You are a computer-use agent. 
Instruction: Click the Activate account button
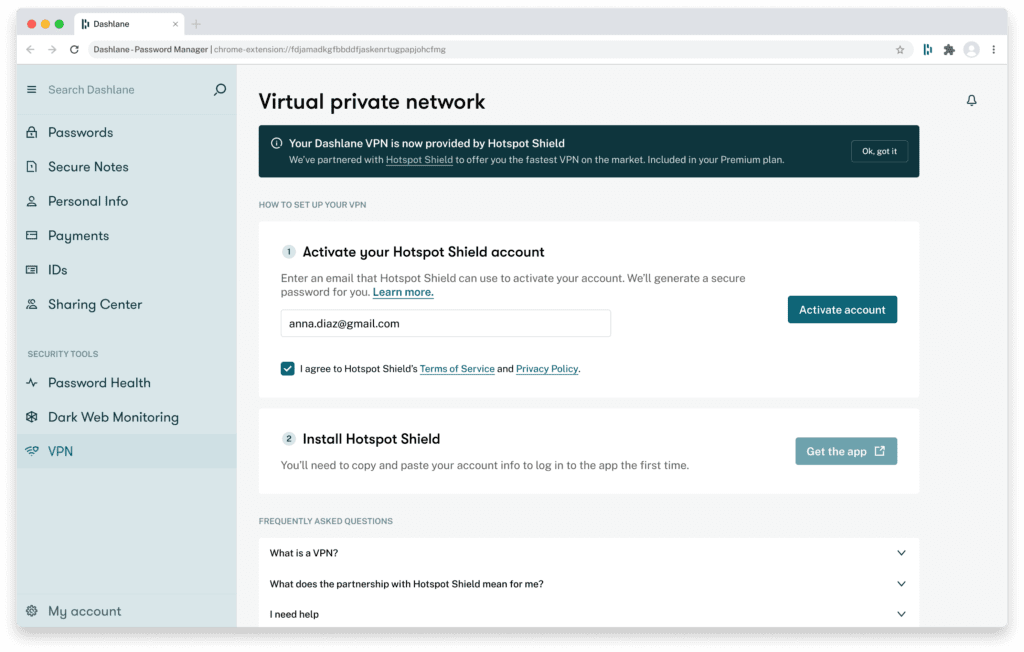click(842, 310)
